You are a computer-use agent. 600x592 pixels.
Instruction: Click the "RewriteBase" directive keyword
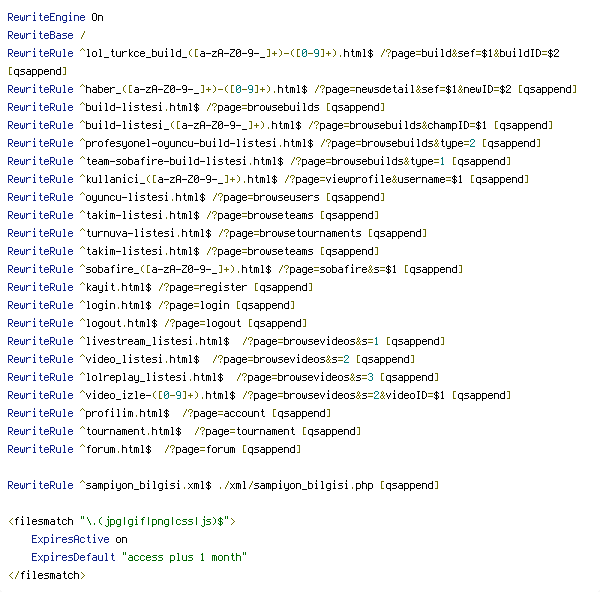point(40,36)
